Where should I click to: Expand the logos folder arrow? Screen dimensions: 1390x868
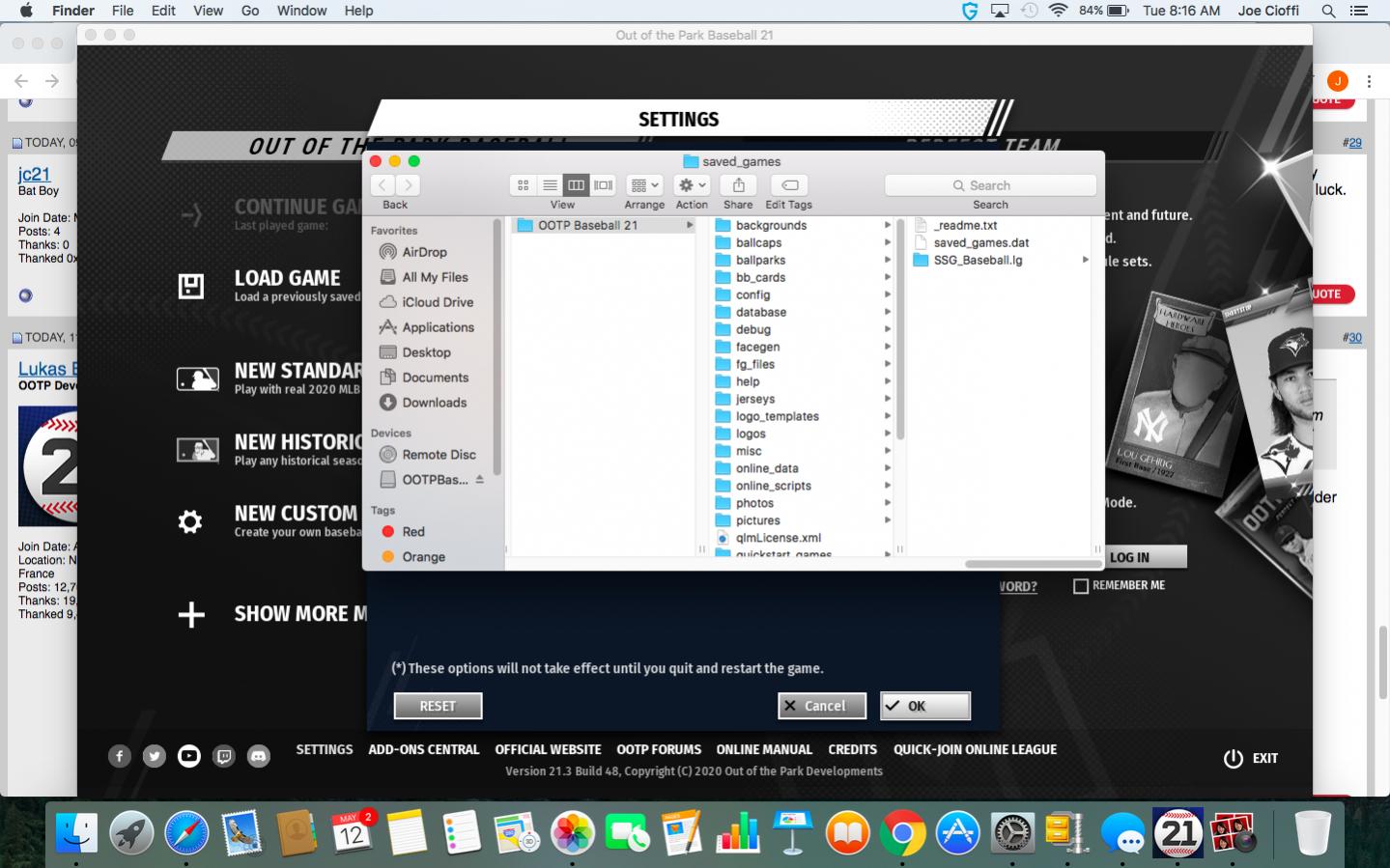point(887,434)
